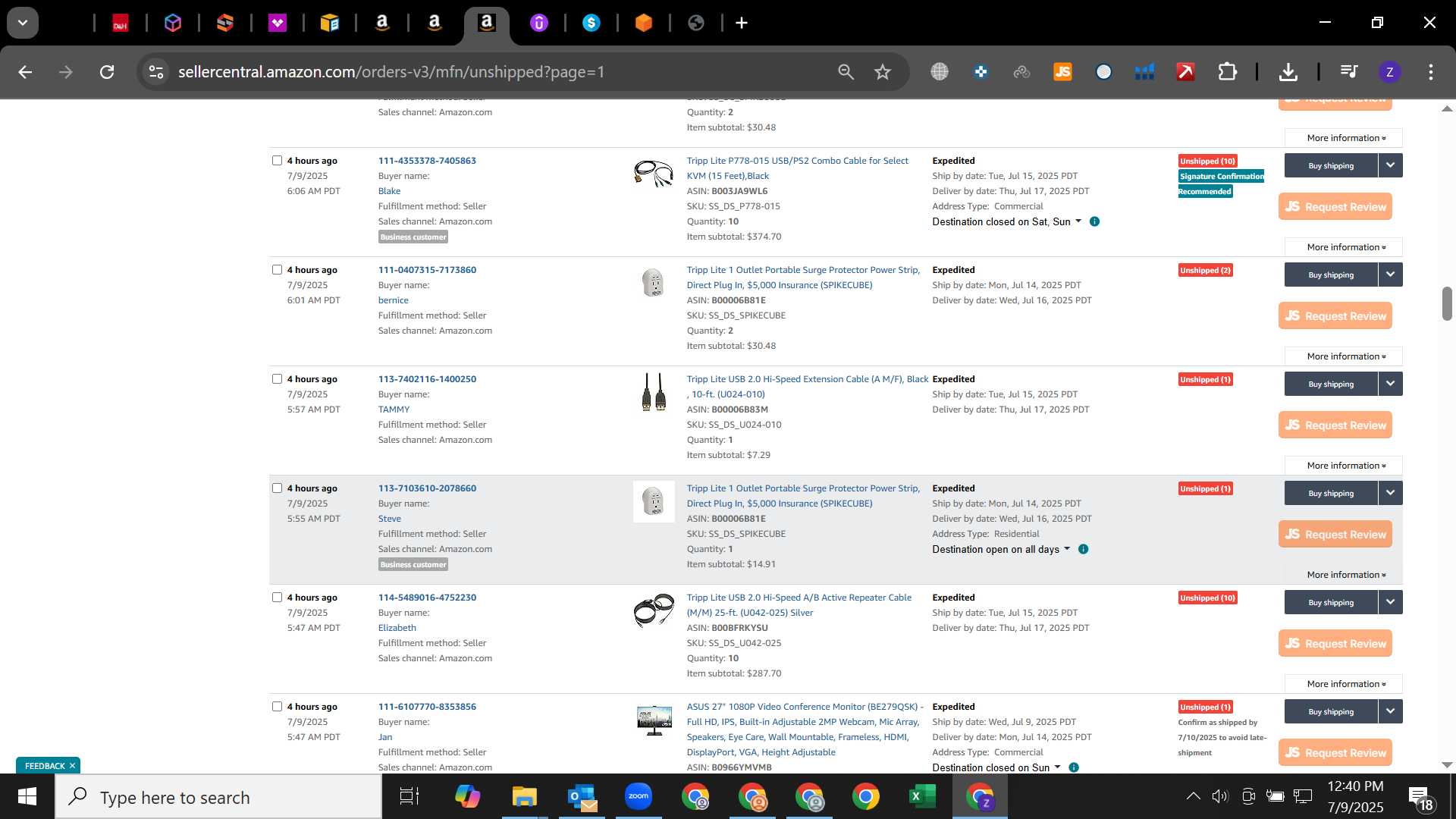Click the Windows search box

(x=218, y=797)
